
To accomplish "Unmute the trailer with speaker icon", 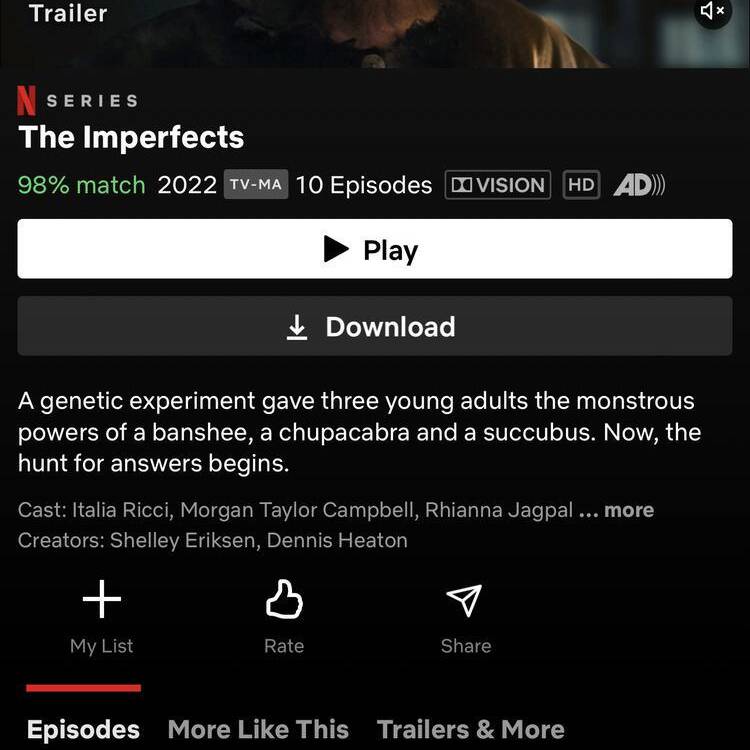I will 712,11.
